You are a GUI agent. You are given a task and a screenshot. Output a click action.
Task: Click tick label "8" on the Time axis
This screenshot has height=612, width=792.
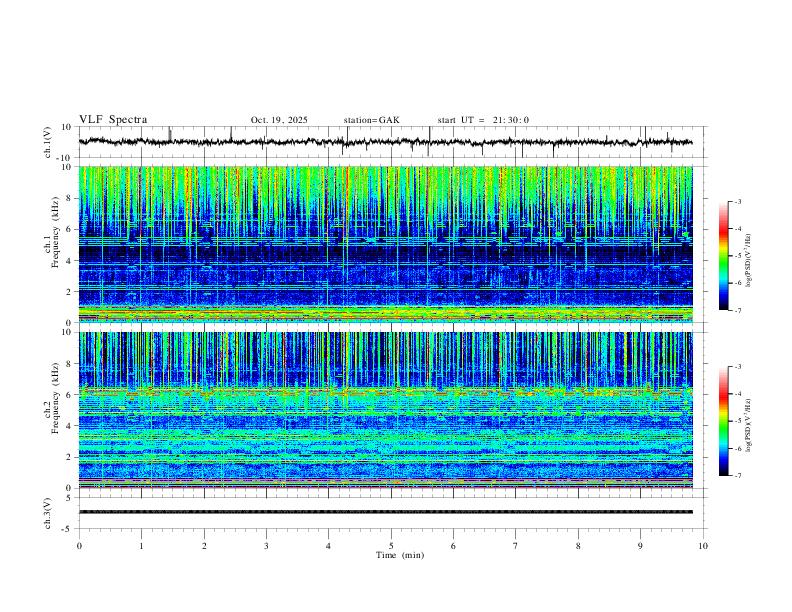tap(578, 546)
